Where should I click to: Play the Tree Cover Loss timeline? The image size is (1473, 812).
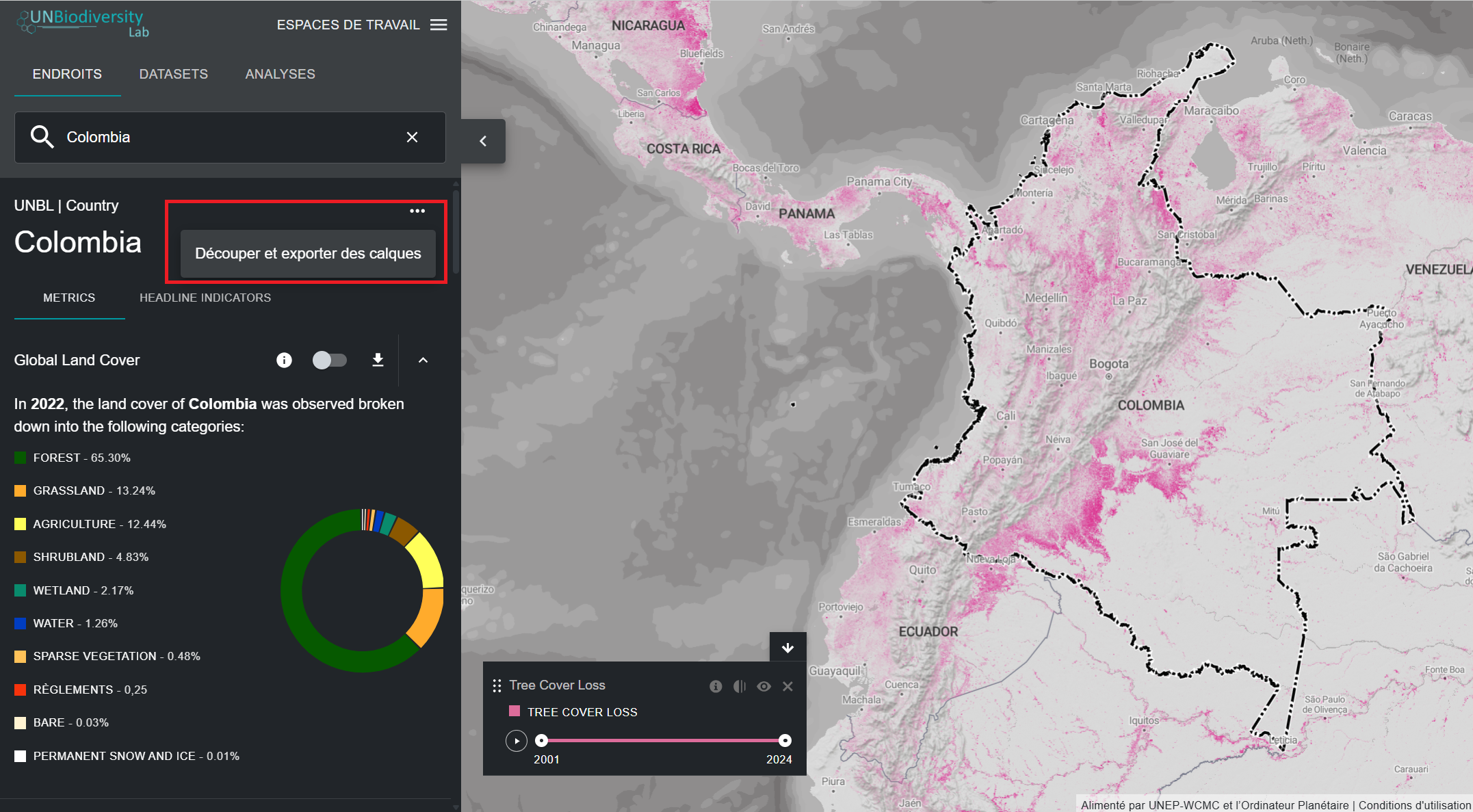click(517, 740)
